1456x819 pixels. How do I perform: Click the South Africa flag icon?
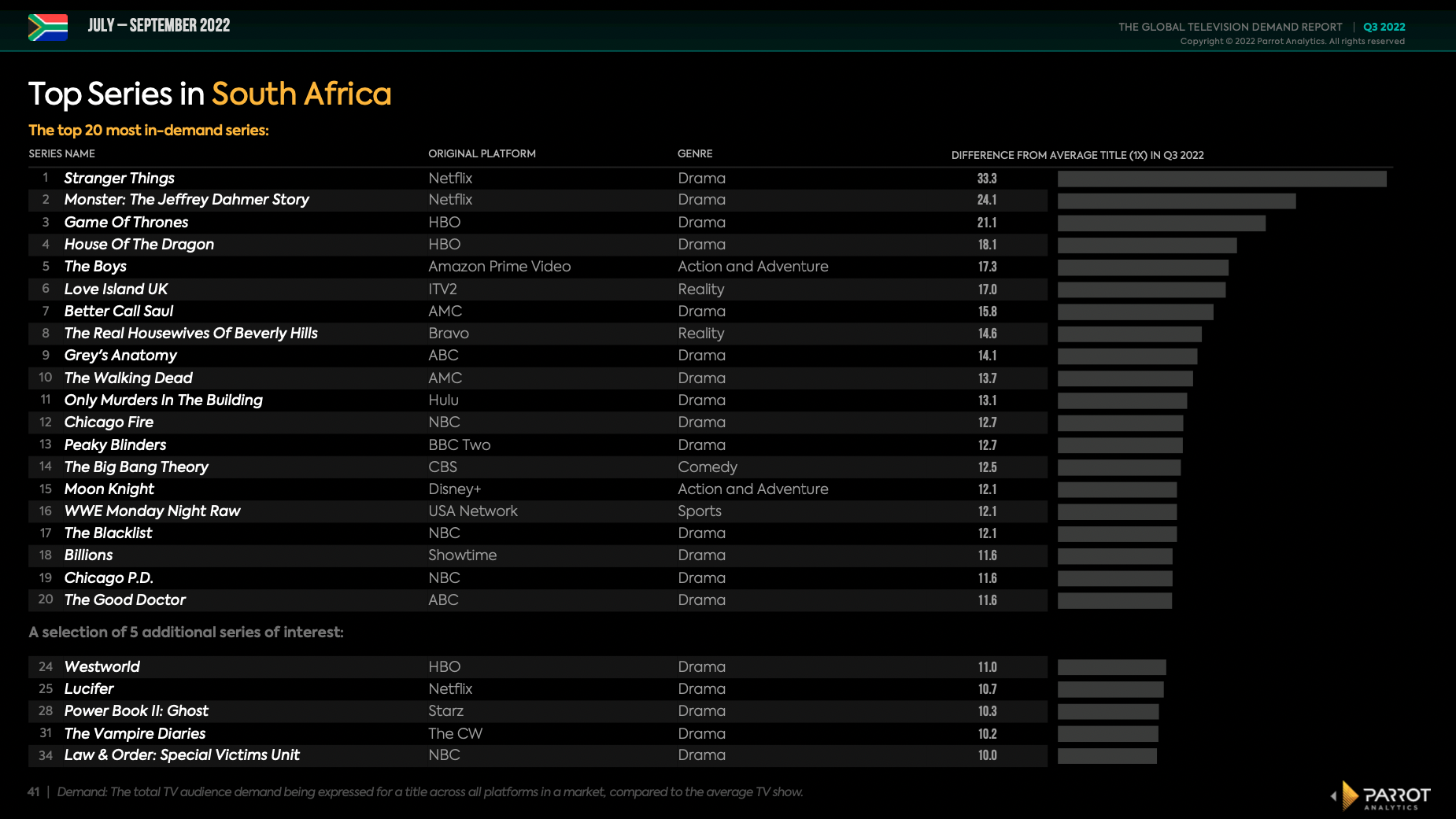tap(47, 25)
